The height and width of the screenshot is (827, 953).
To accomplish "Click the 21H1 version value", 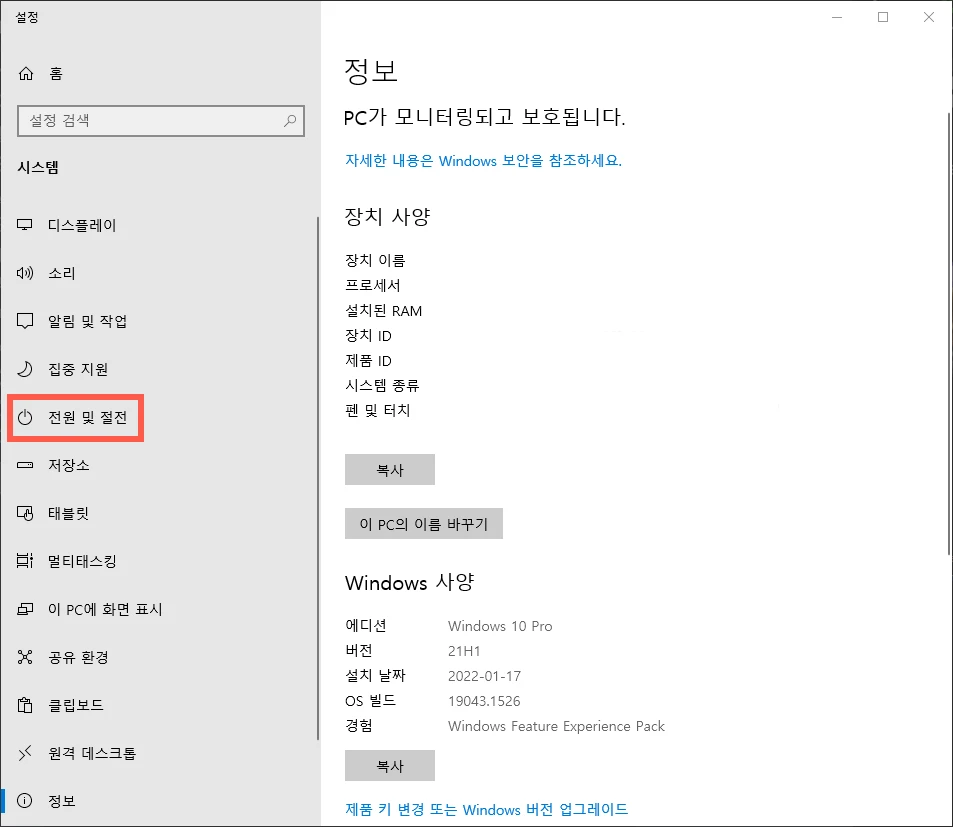I will (464, 651).
